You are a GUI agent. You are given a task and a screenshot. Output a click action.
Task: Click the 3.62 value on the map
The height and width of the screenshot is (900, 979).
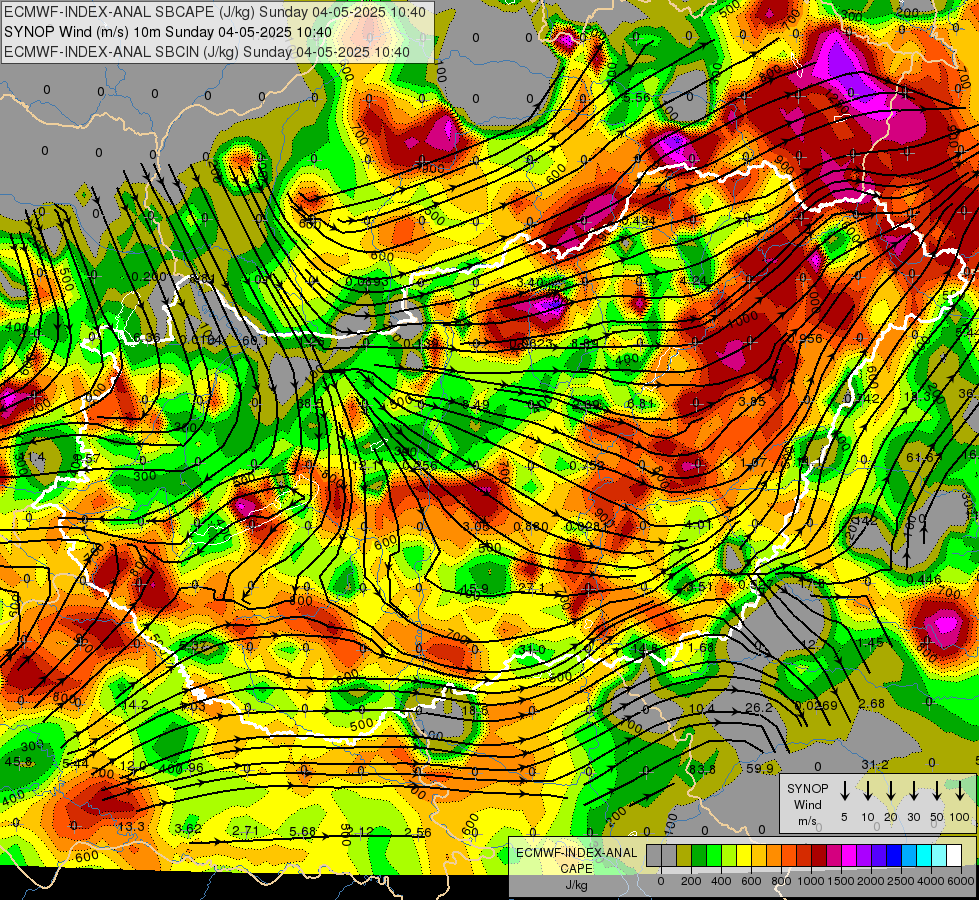pyautogui.click(x=188, y=829)
